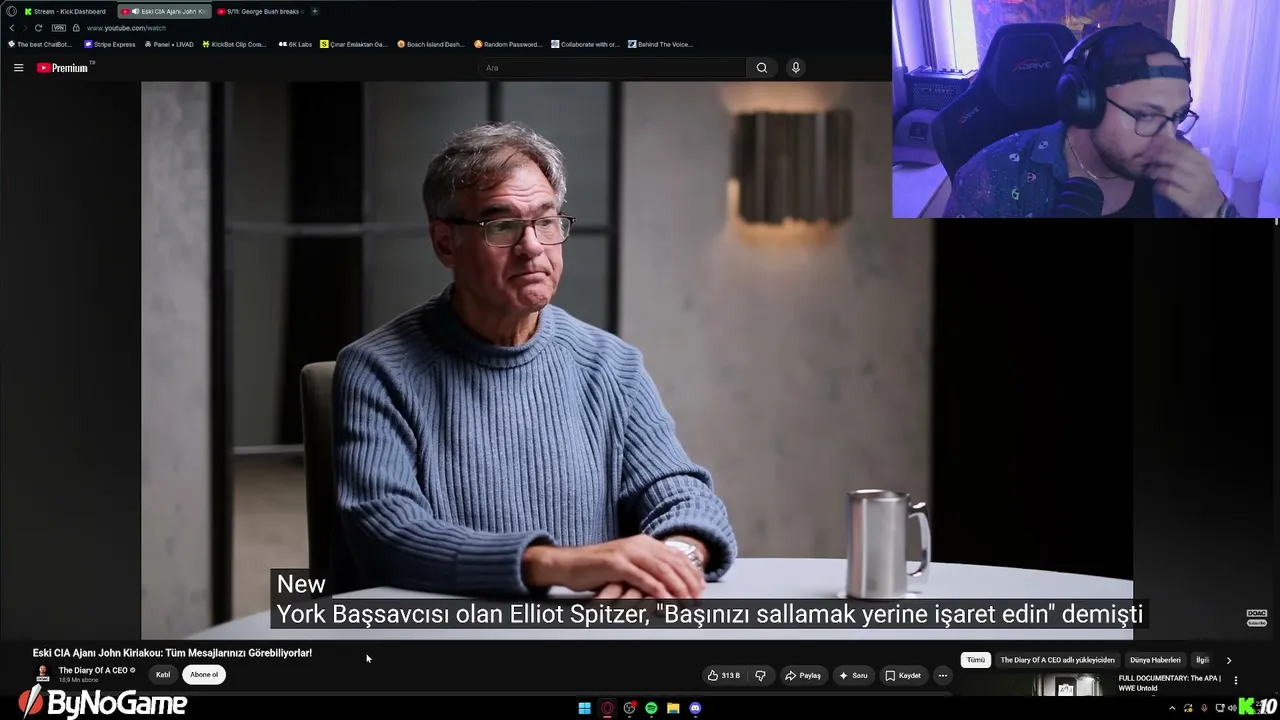Open a new browser tab with plus

(x=315, y=11)
